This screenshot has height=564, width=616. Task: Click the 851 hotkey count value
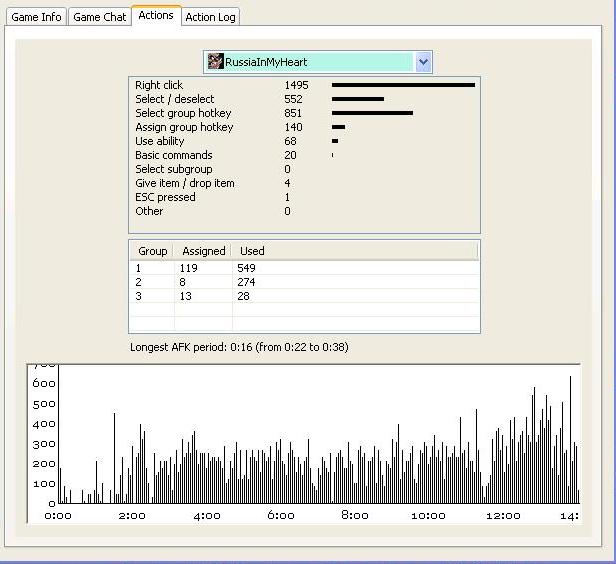[293, 113]
